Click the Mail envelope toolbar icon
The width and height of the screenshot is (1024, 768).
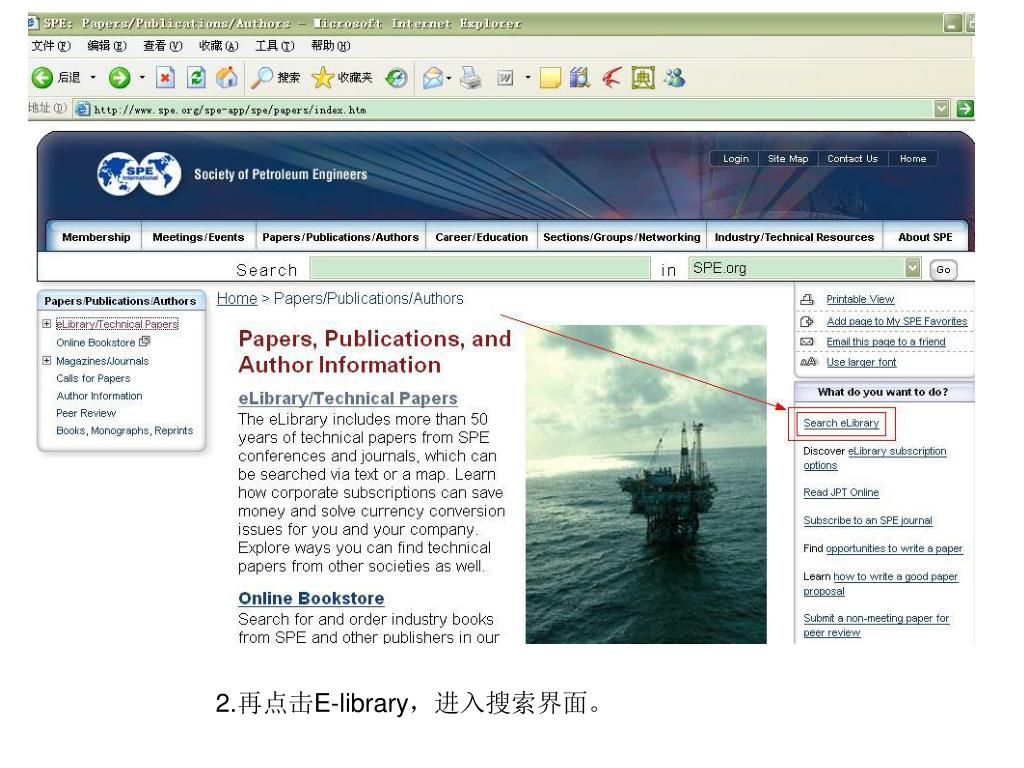(x=432, y=78)
